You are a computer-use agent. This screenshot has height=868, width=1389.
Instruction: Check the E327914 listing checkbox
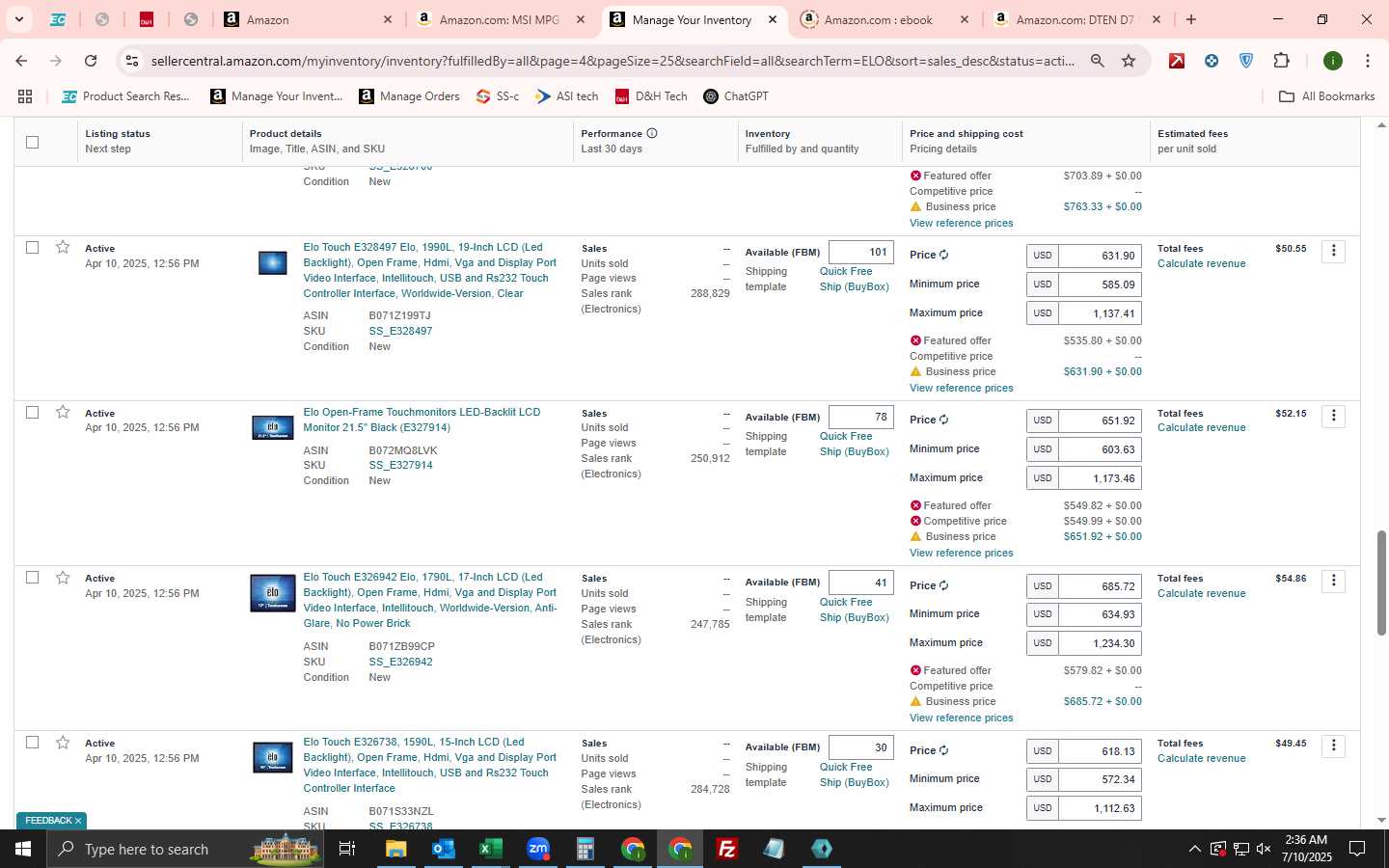[33, 413]
